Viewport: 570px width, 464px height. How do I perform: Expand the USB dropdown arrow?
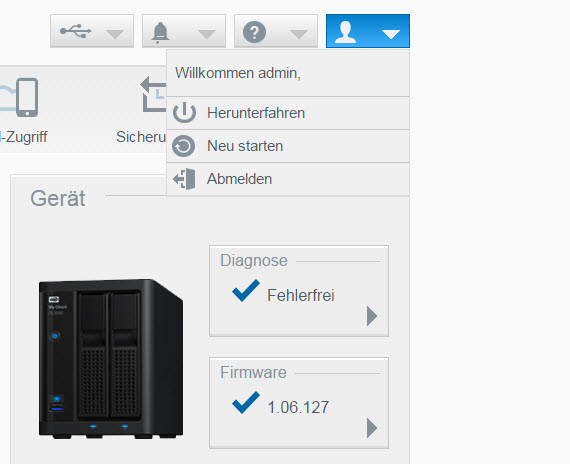point(115,34)
